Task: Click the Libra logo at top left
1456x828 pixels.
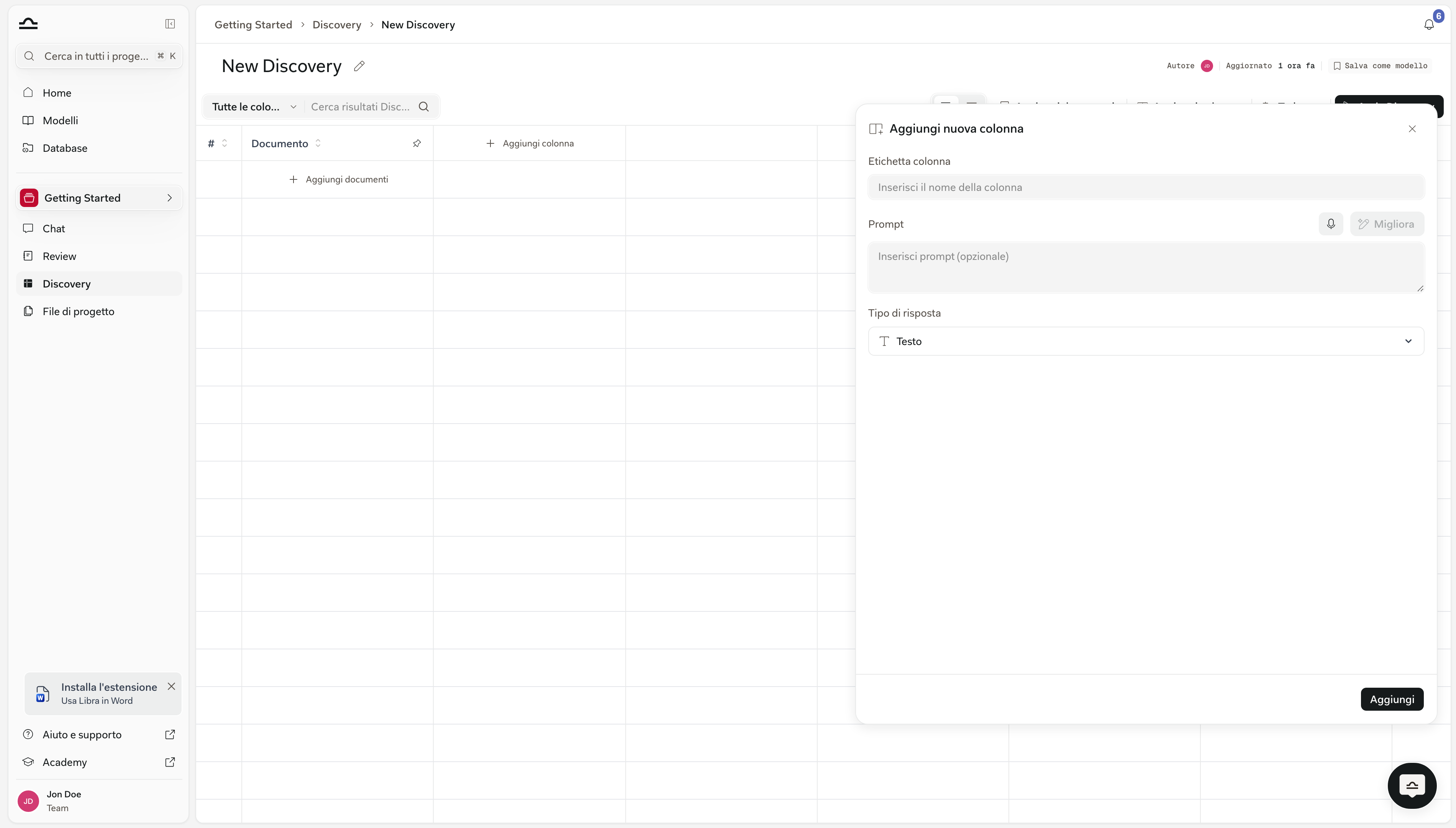Action: point(28,24)
